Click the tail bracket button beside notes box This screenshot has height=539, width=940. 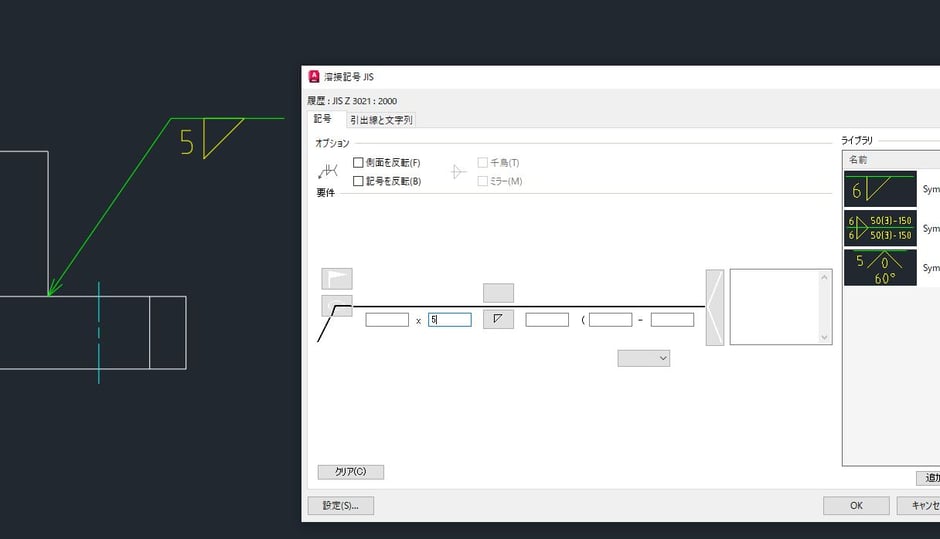pyautogui.click(x=715, y=308)
